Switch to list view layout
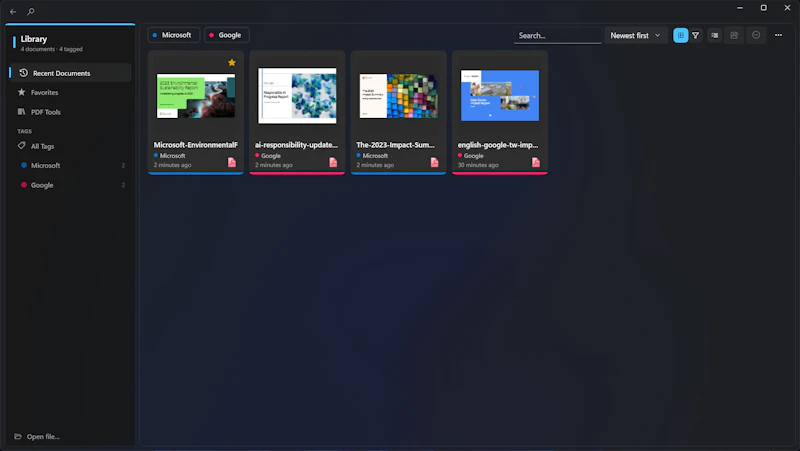 714,35
